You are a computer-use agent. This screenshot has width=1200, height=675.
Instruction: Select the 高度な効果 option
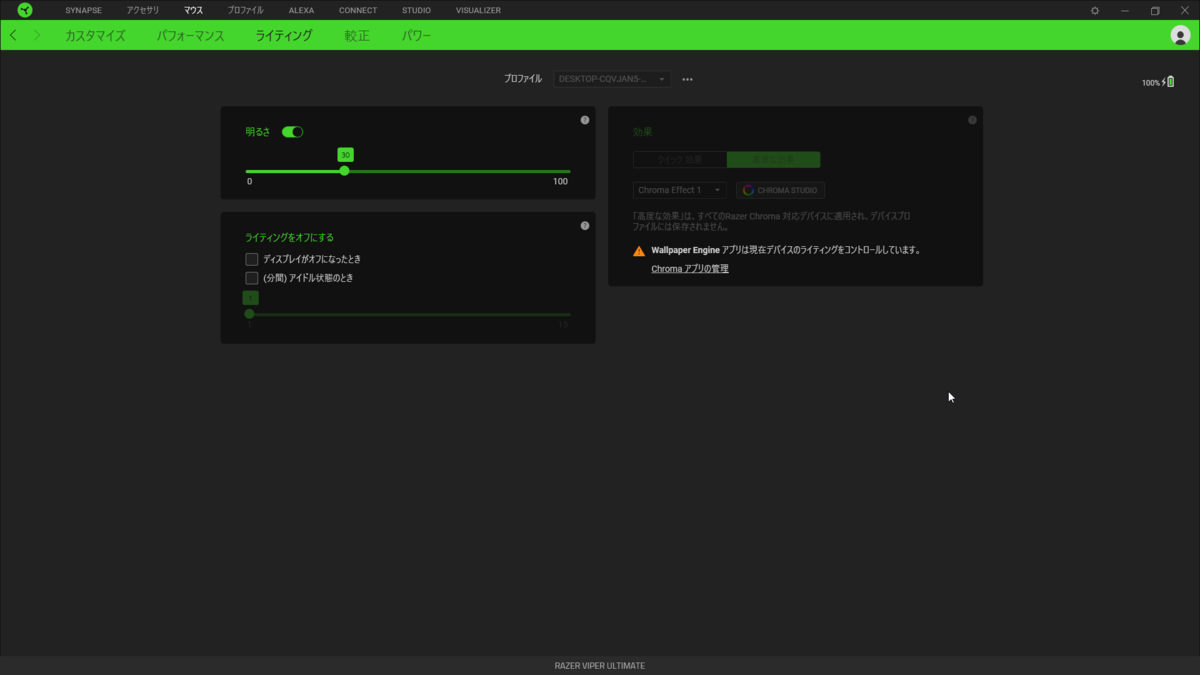click(774, 159)
